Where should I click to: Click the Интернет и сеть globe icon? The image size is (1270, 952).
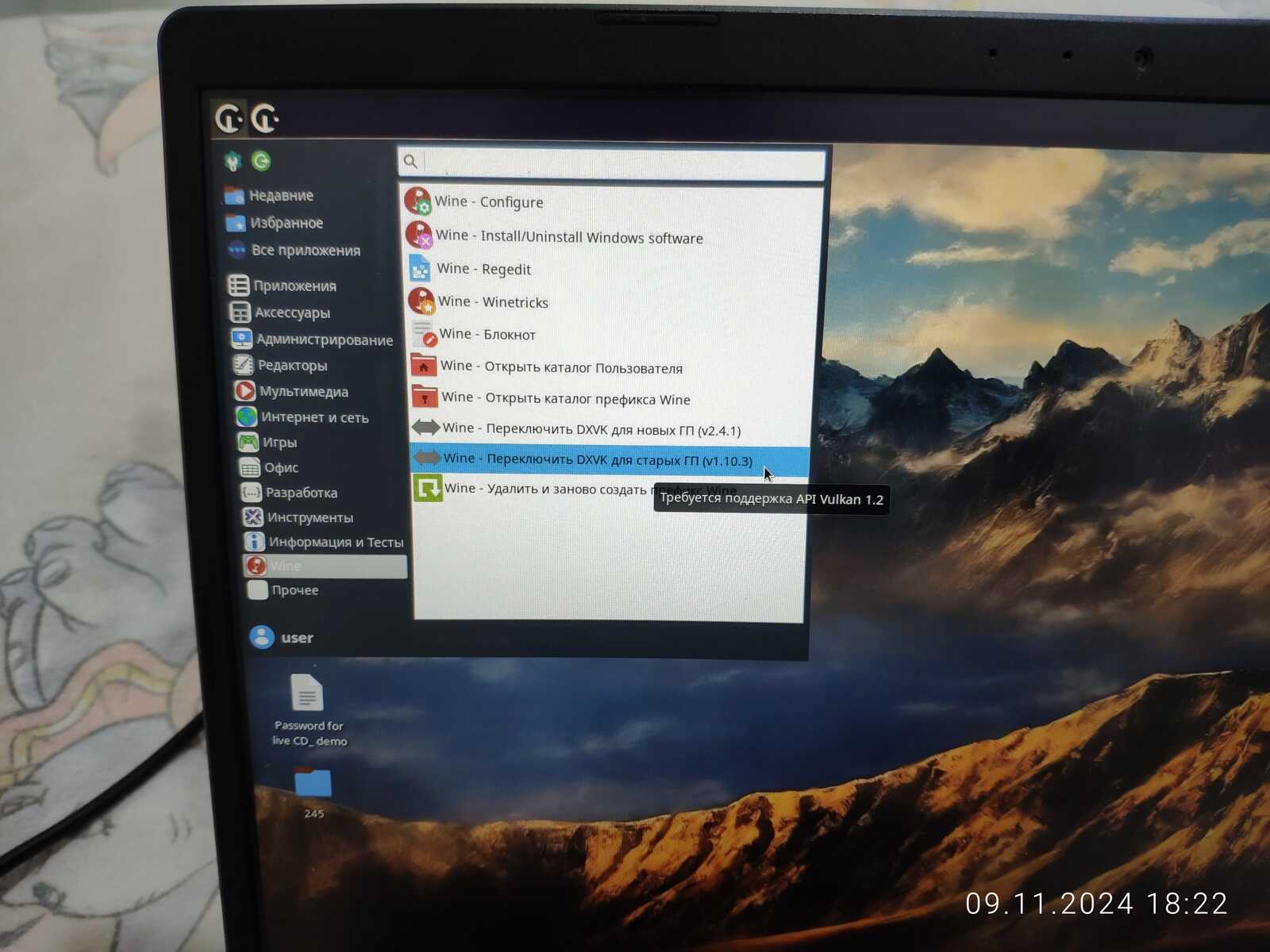click(246, 416)
